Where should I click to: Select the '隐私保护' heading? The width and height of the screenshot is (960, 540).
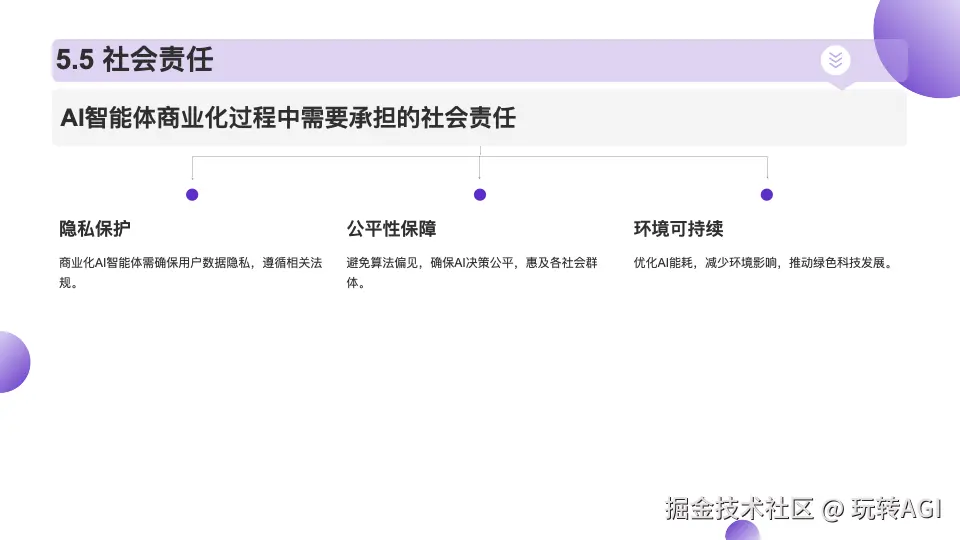pos(95,229)
